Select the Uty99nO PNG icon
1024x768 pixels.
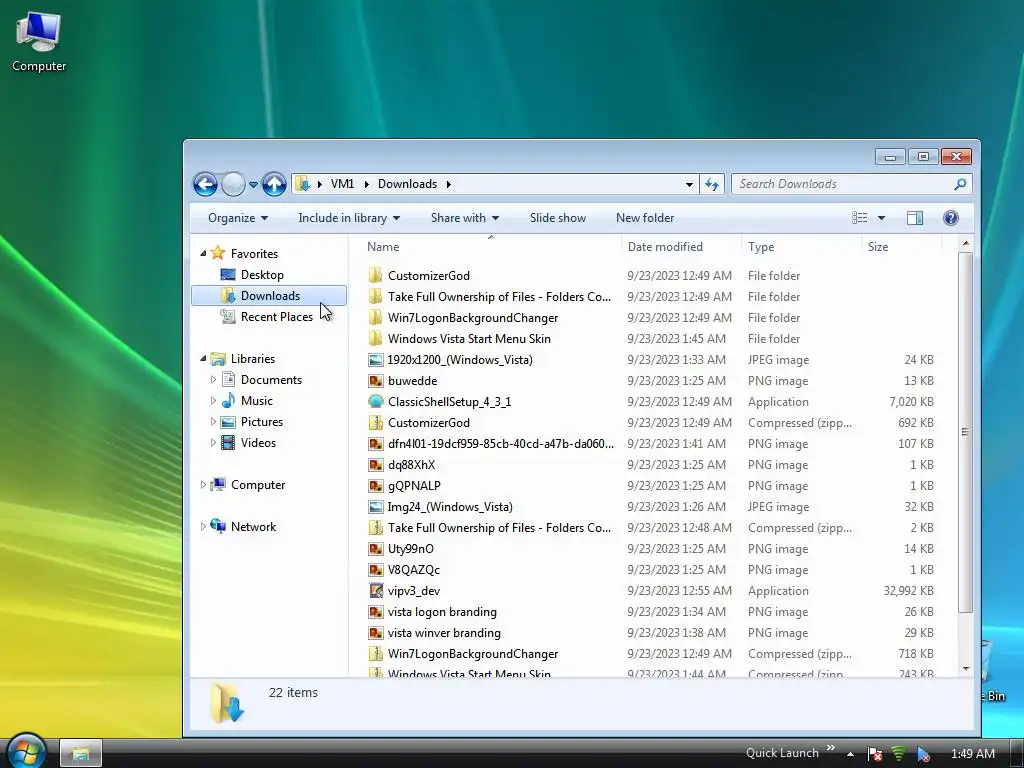tap(376, 549)
